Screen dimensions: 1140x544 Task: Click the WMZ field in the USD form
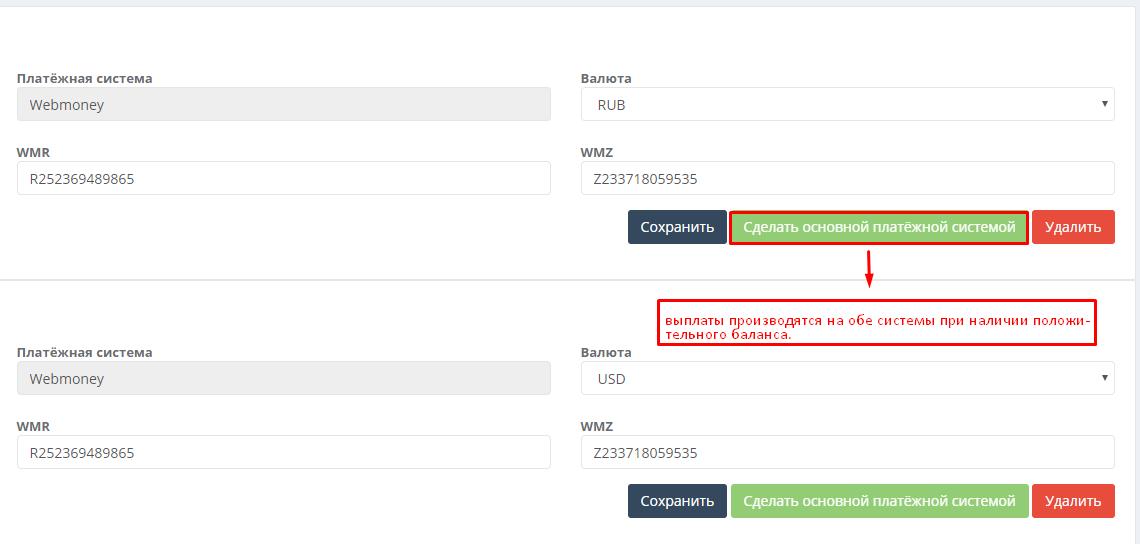pos(846,453)
